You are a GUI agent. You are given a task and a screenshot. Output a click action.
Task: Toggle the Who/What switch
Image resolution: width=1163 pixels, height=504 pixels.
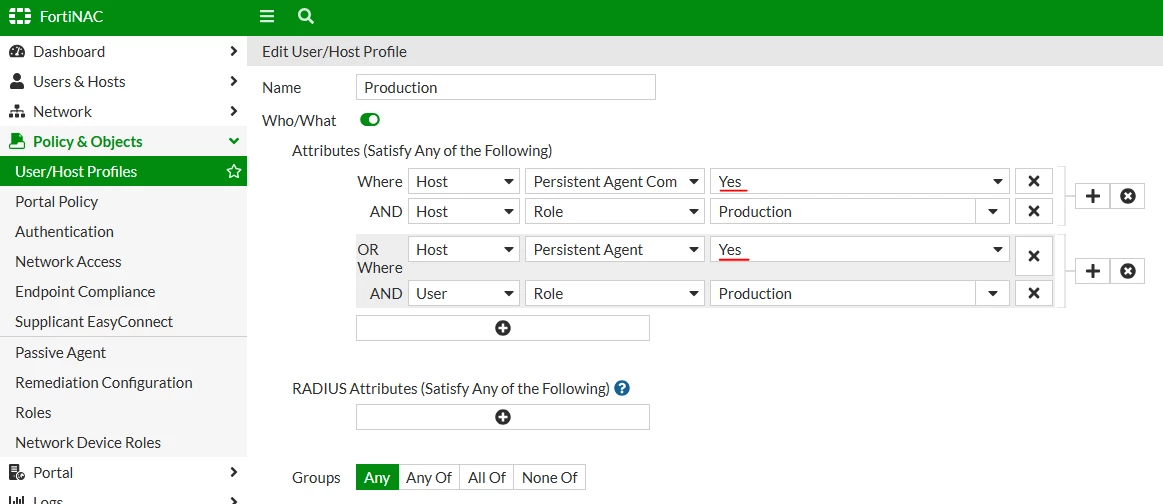(x=370, y=119)
